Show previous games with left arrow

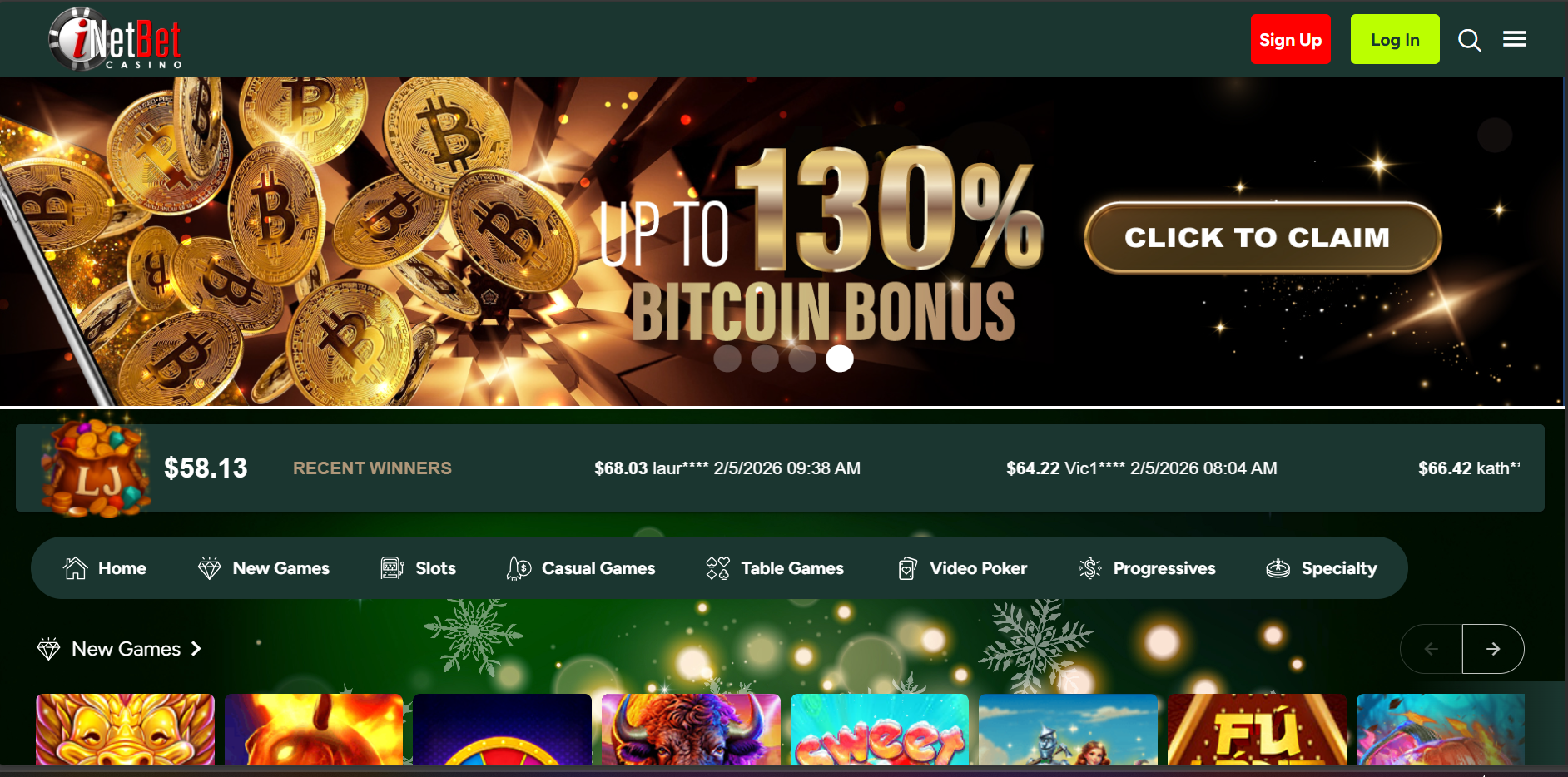[1432, 649]
